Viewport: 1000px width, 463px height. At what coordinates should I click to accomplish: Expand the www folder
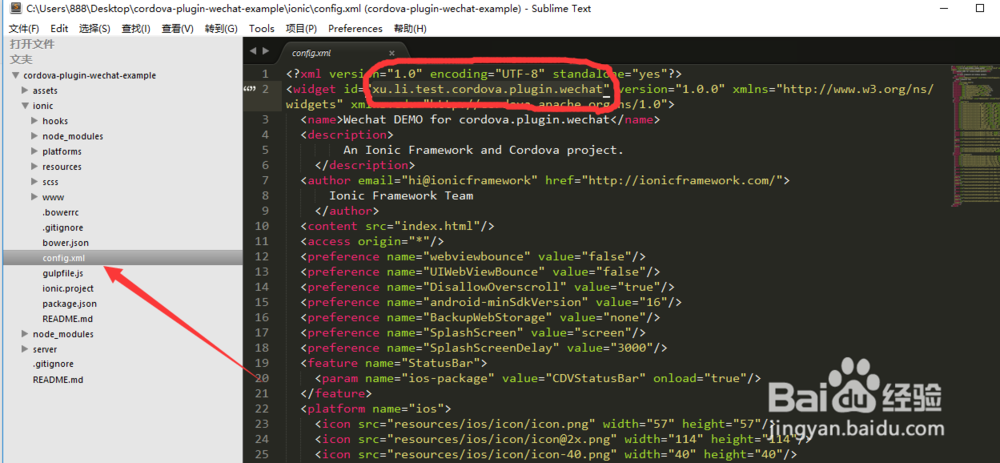click(34, 197)
